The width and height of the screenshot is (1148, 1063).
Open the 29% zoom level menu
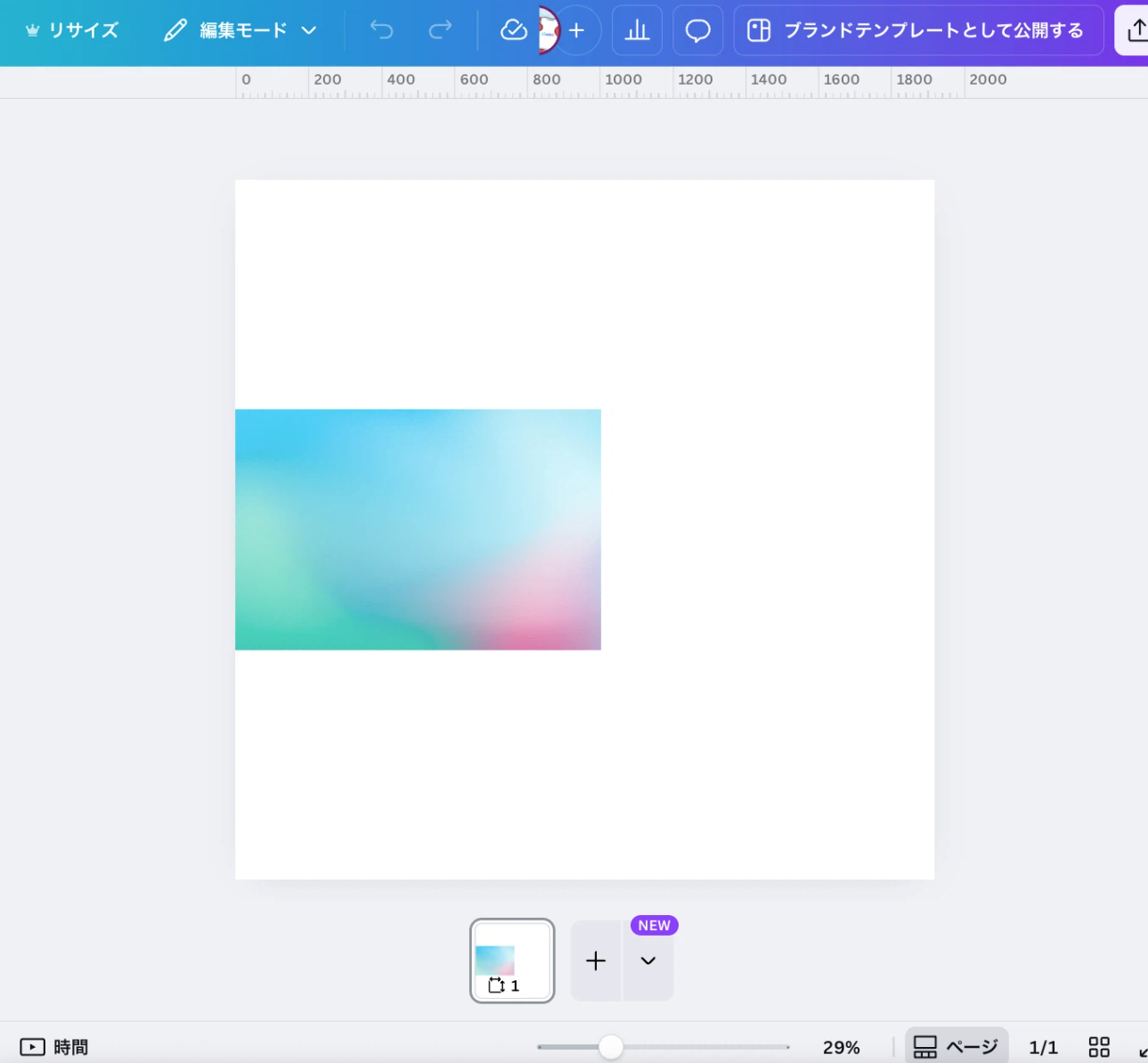click(x=841, y=1047)
